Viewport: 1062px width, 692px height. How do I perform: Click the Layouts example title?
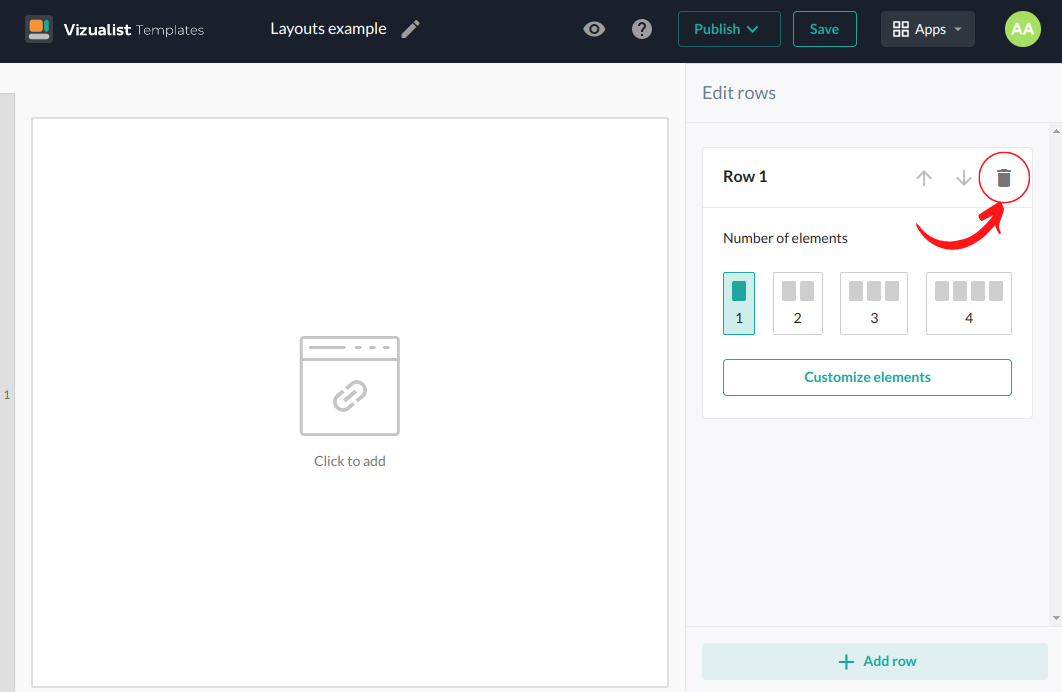[x=328, y=29]
